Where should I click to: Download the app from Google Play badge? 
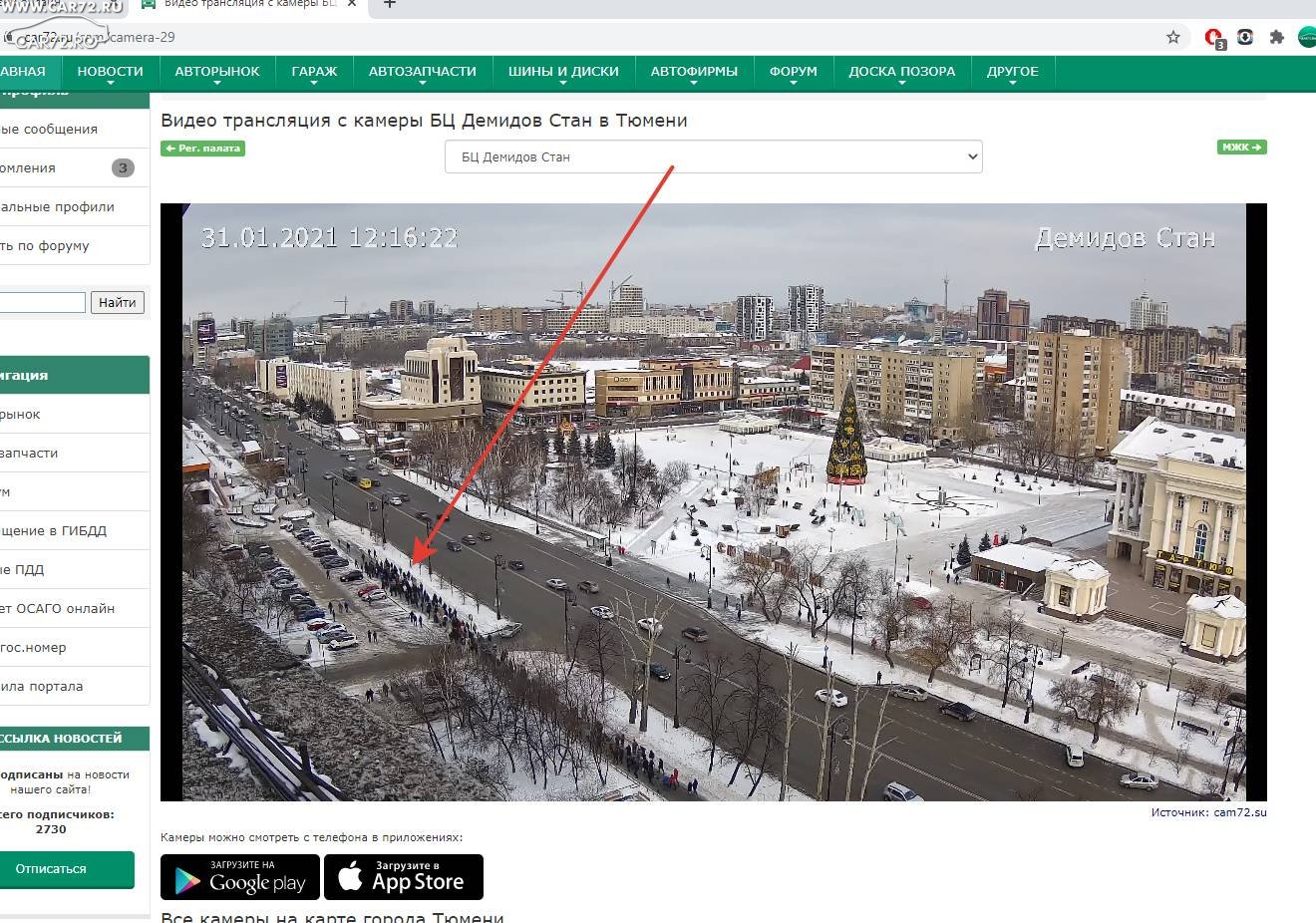click(x=240, y=877)
